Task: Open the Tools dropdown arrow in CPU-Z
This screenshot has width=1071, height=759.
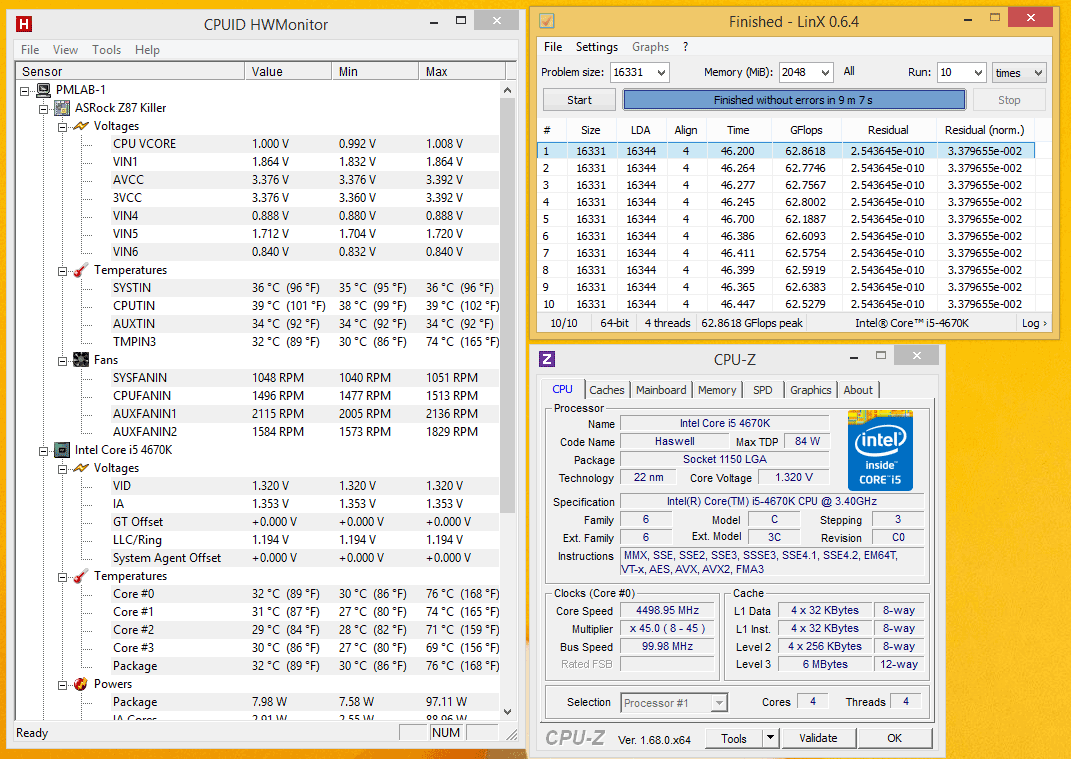Action: [x=770, y=738]
